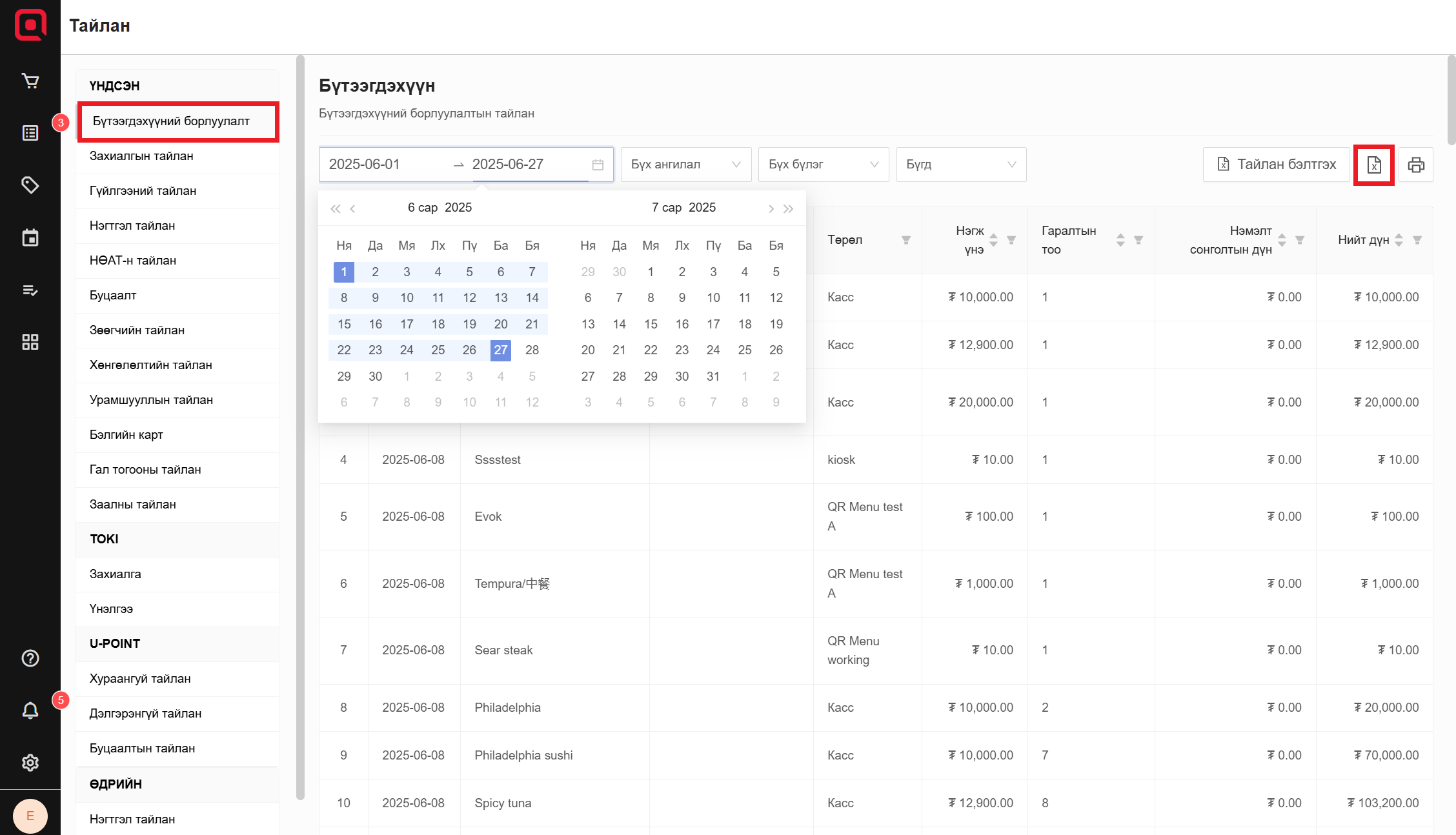The height and width of the screenshot is (835, 1456).
Task: Open the settings gear in sidebar
Action: 30,763
